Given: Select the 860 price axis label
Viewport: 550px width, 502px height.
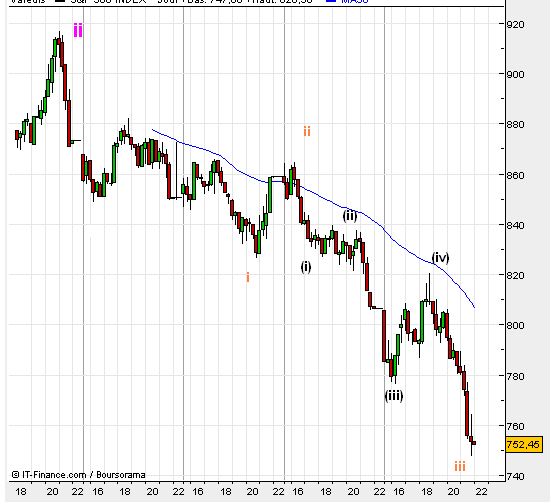Looking at the screenshot, I should pos(516,175).
